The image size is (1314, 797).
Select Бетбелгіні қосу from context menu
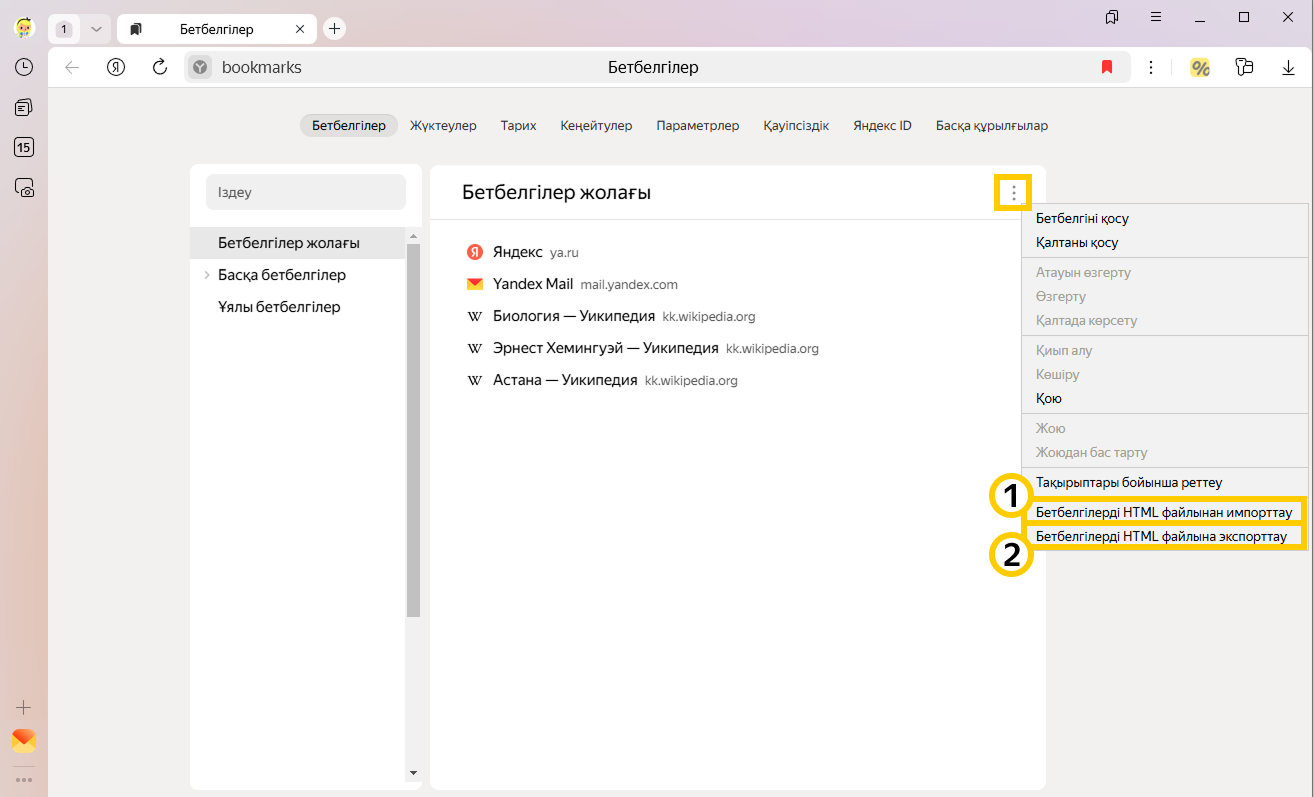[x=1082, y=218]
